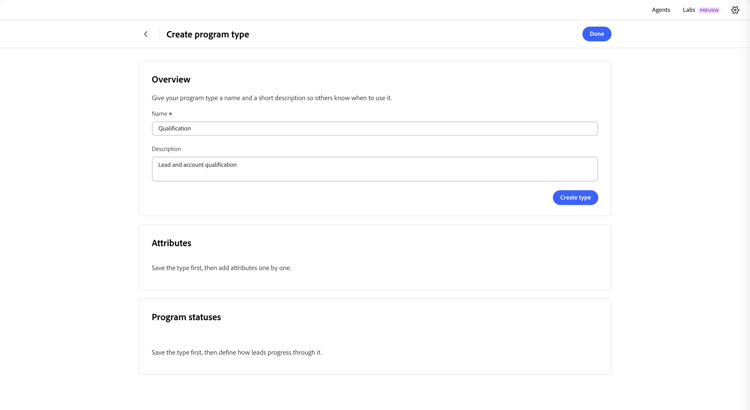The image size is (750, 410).
Task: Select the Program statuses section heading
Action: [x=186, y=317]
